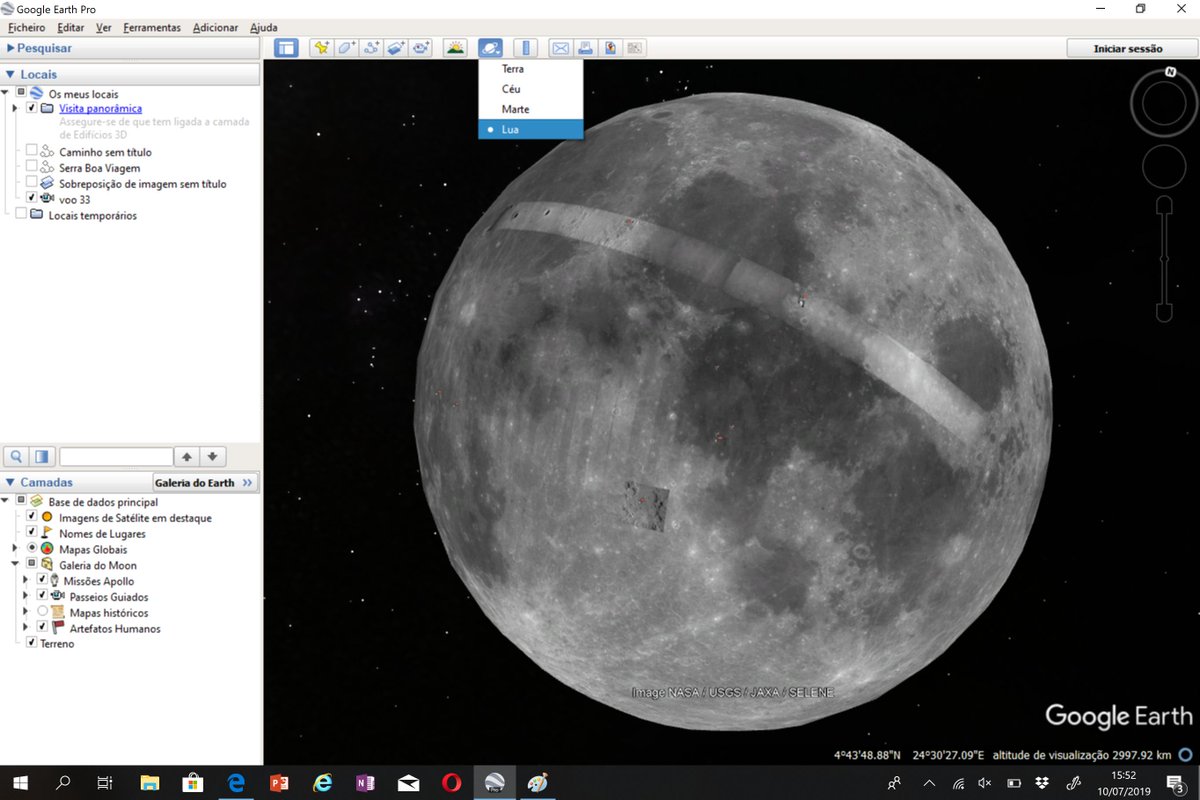Image resolution: width=1200 pixels, height=800 pixels.
Task: Expand Mapas Globais tree node
Action: (x=15, y=549)
